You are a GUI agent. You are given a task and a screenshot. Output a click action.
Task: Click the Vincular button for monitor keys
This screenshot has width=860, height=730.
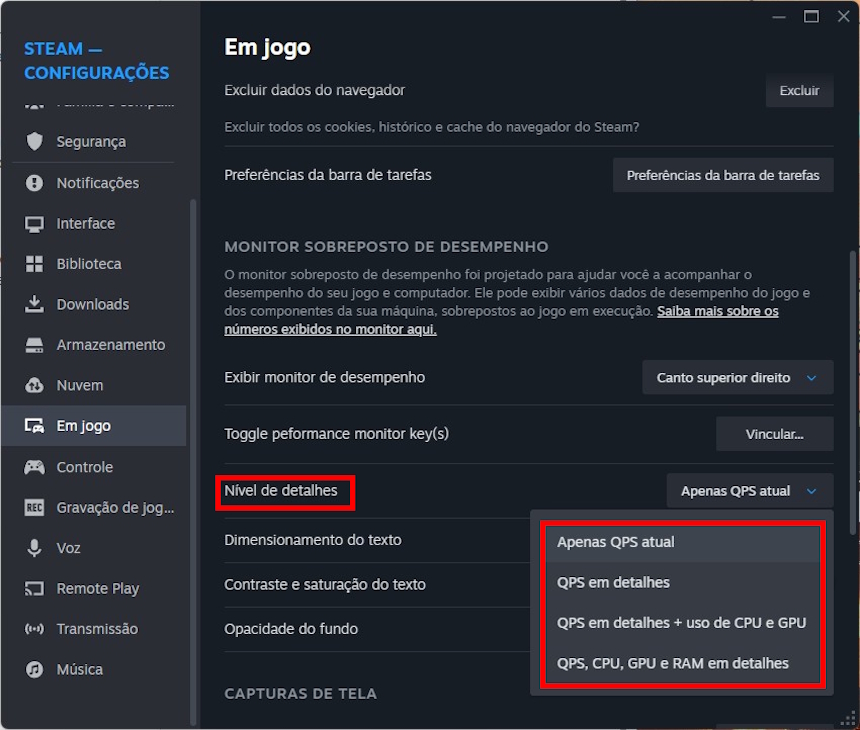pos(774,433)
